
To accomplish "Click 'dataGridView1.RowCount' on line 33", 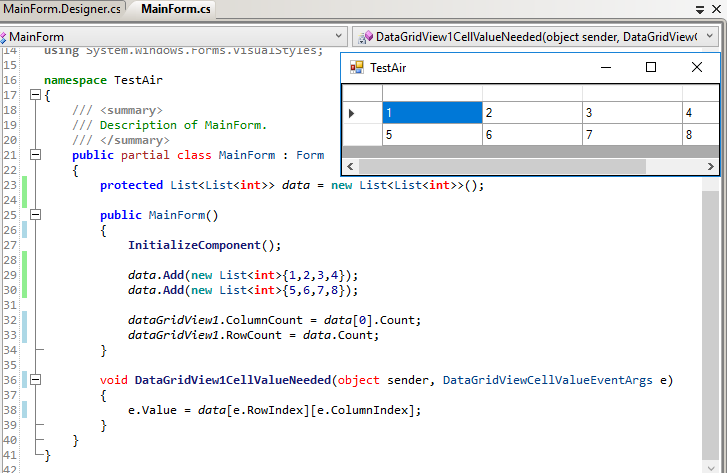I will (204, 335).
